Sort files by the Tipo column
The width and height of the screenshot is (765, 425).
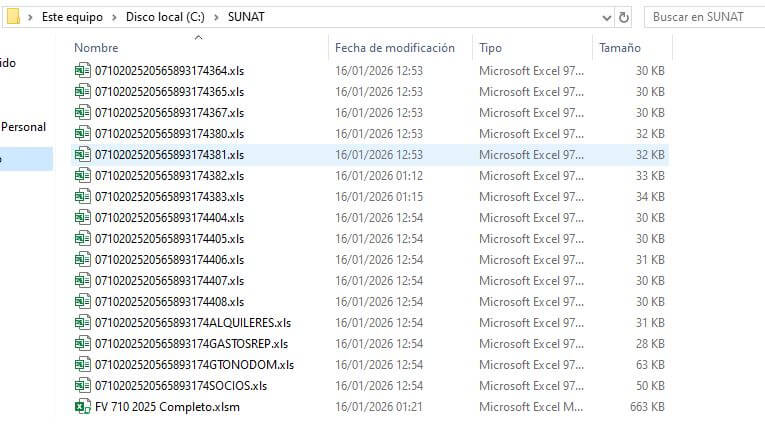click(x=490, y=48)
